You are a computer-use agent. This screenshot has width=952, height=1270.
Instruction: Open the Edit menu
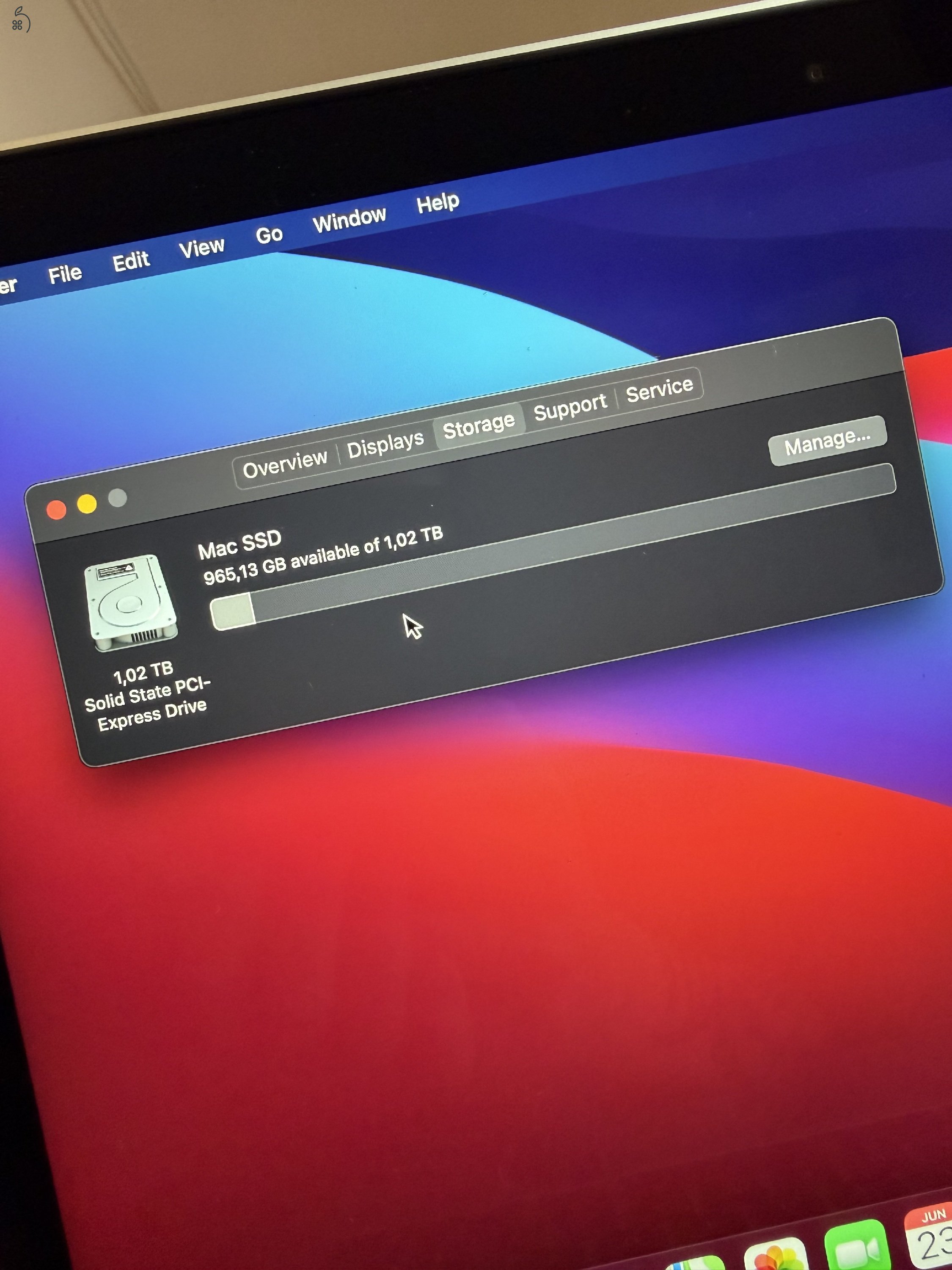pyautogui.click(x=131, y=261)
